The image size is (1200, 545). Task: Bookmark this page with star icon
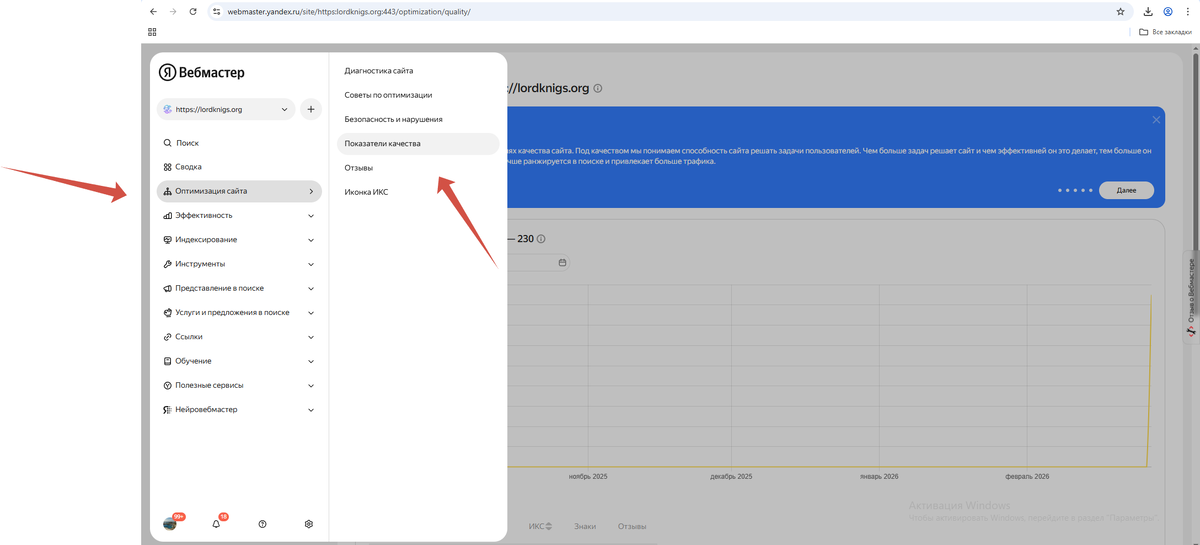[x=1121, y=12]
